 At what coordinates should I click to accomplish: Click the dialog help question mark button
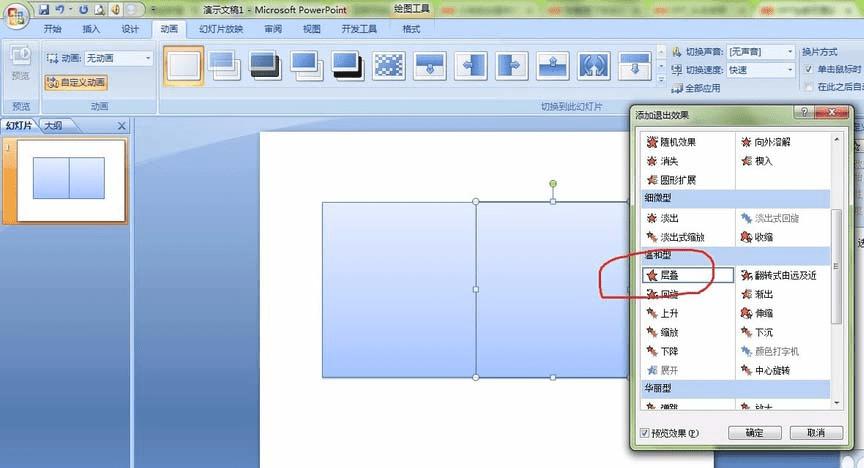click(x=804, y=112)
